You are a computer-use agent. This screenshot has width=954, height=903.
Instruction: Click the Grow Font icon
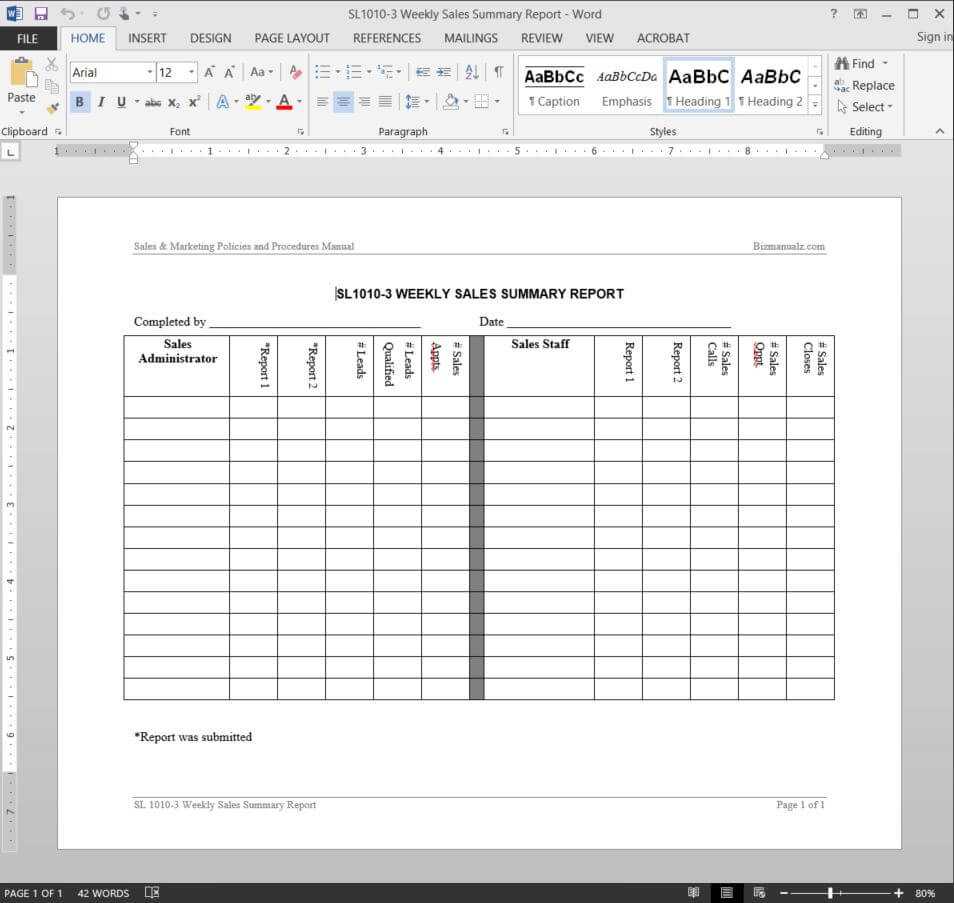(x=210, y=72)
